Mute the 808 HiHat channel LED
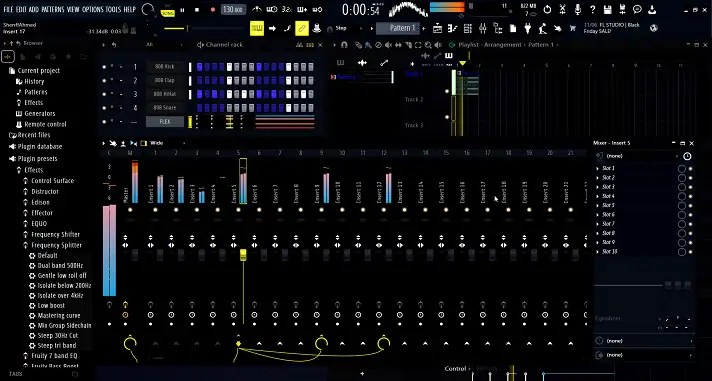This screenshot has width=712, height=381. (104, 94)
